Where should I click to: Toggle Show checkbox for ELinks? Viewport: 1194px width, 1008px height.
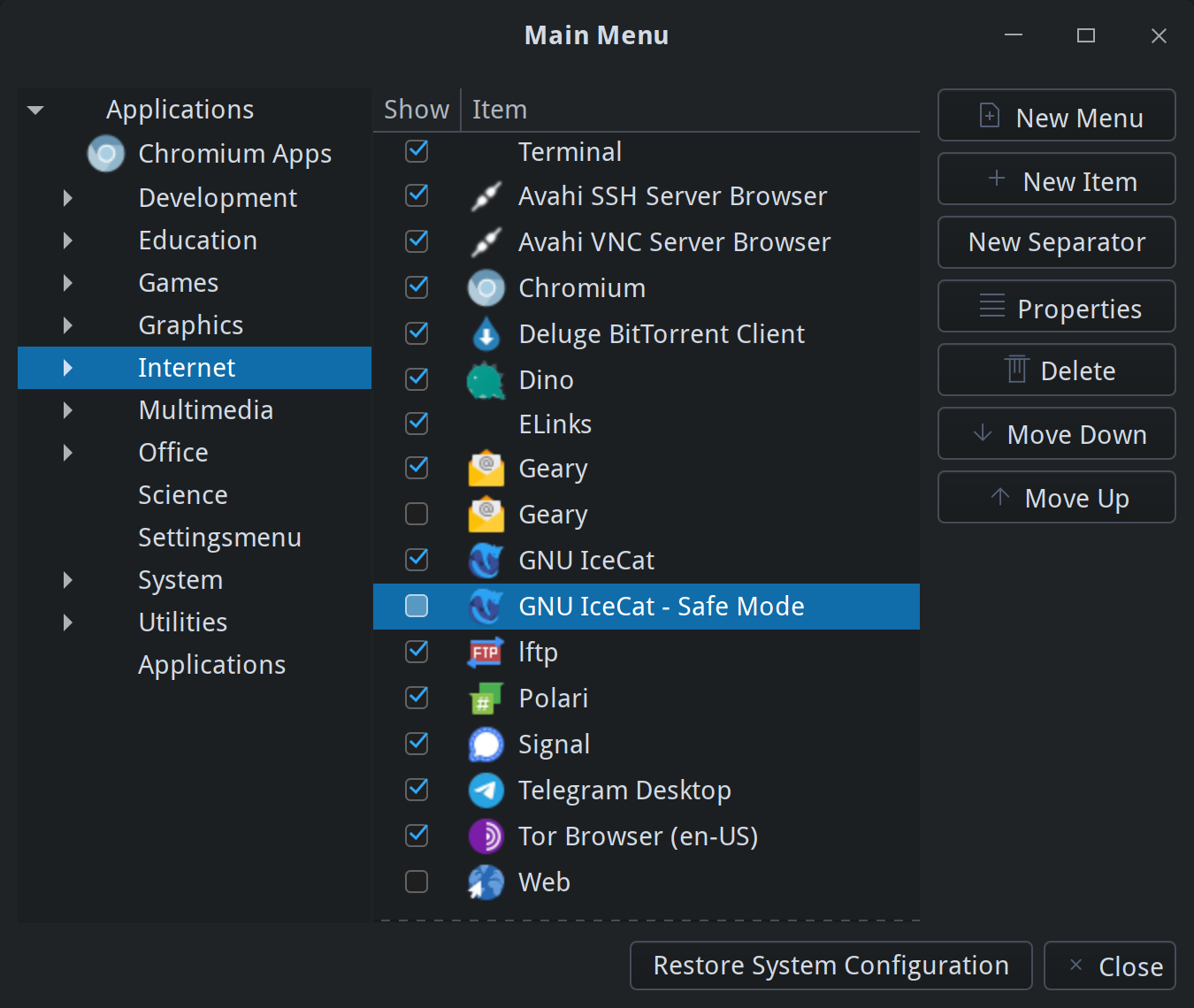click(417, 424)
